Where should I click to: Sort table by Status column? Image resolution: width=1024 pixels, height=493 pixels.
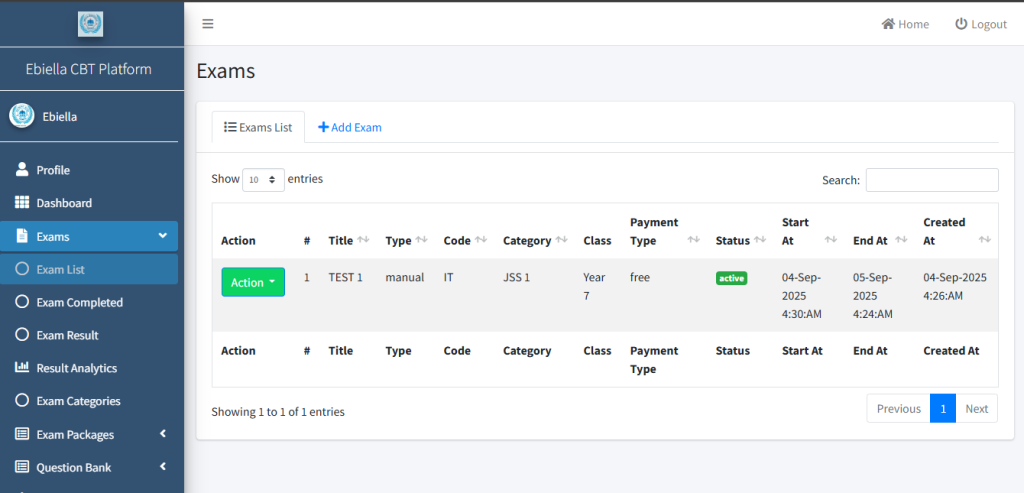click(741, 241)
